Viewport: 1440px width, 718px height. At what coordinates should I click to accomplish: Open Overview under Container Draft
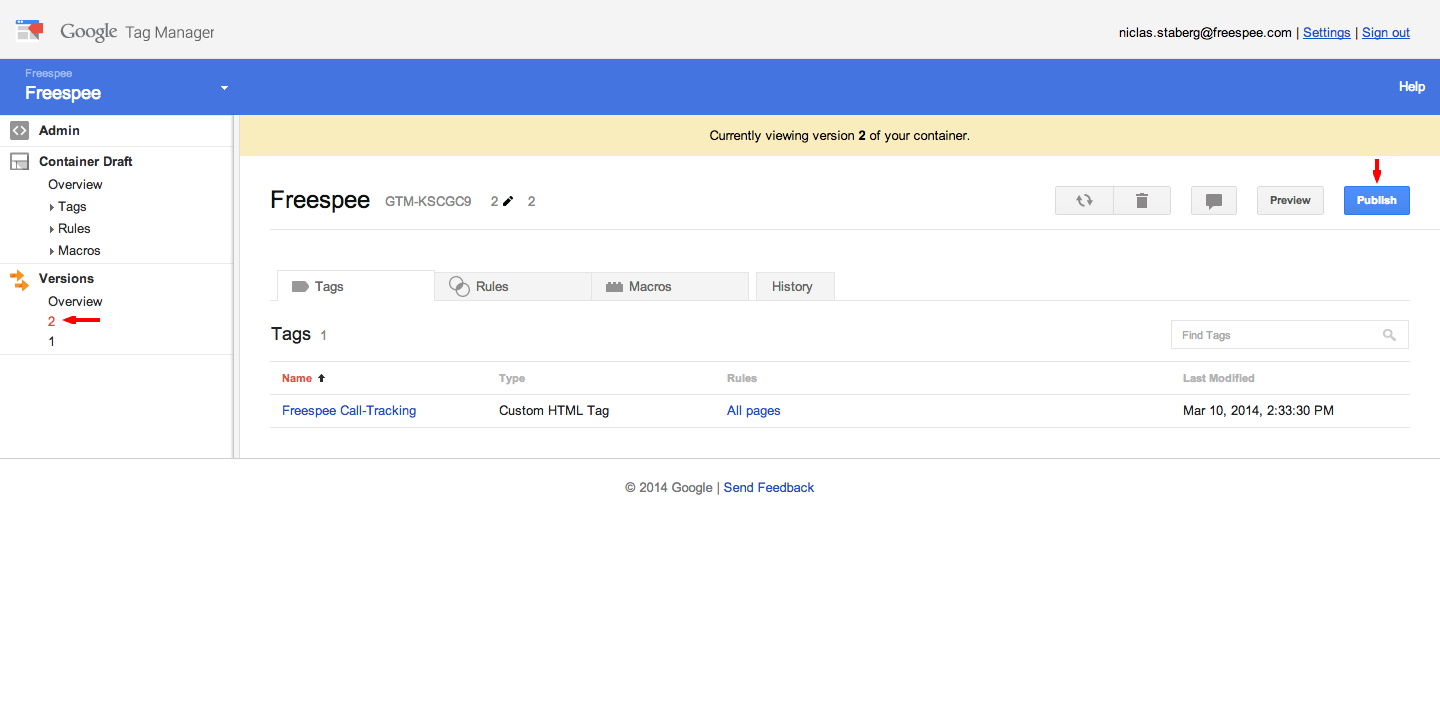[75, 185]
